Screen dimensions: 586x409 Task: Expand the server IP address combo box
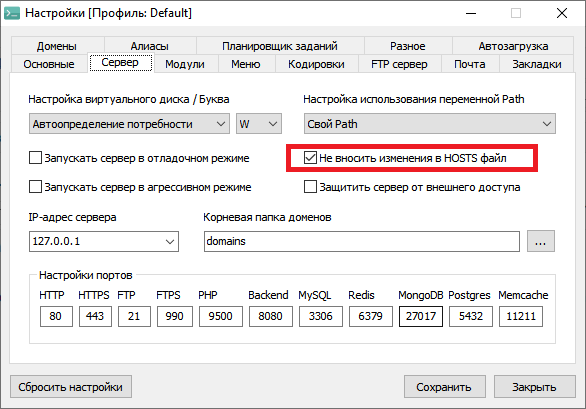(104, 241)
